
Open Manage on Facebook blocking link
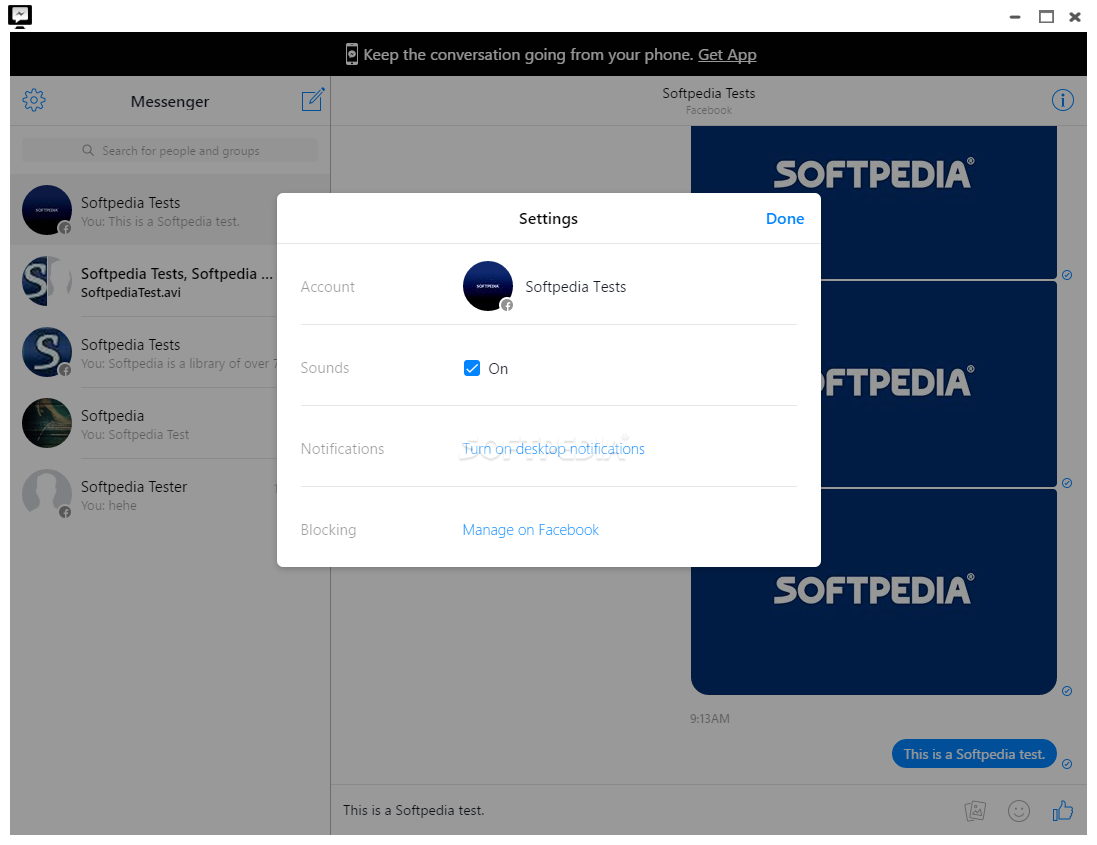click(530, 530)
